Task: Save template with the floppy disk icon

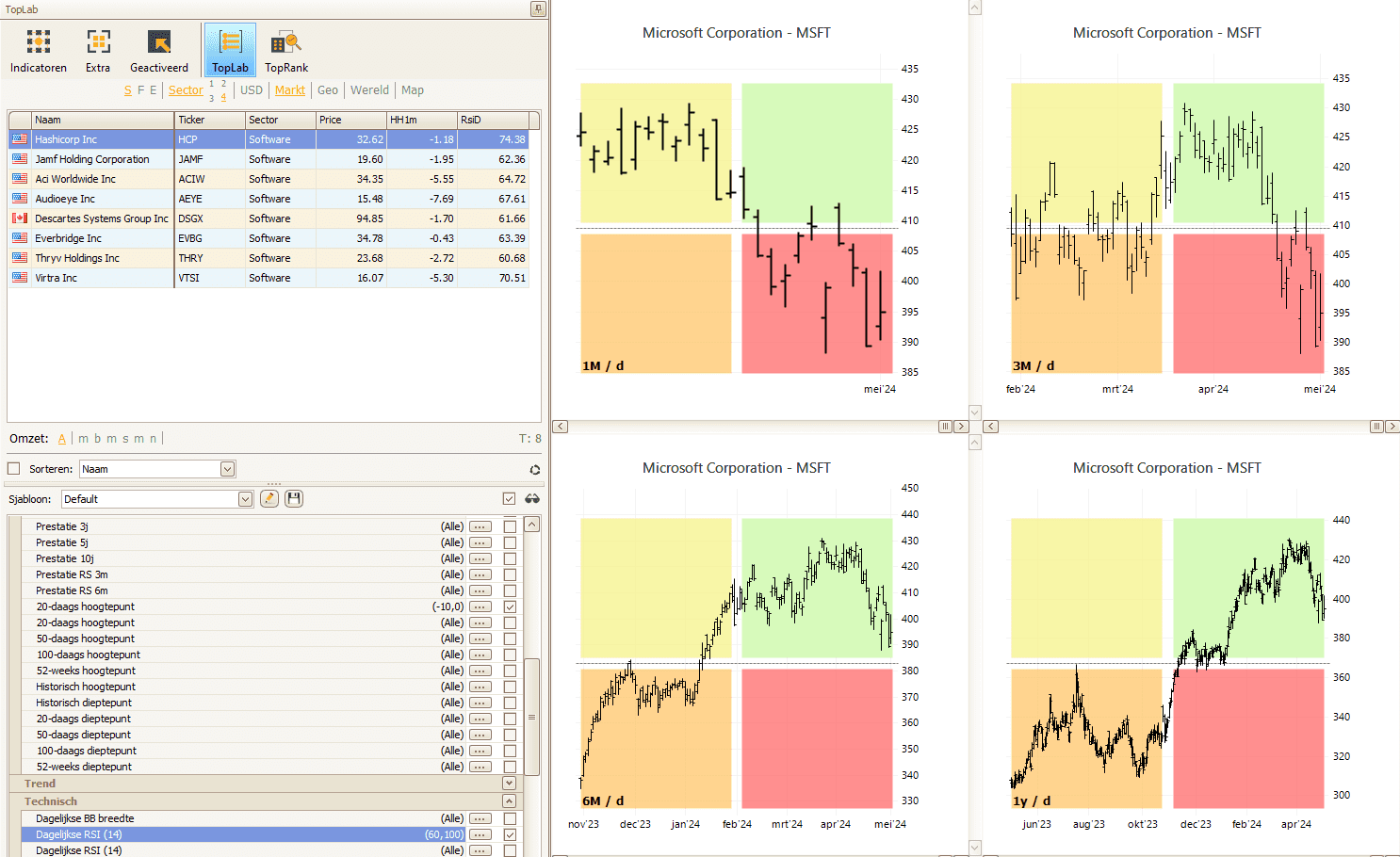Action: pos(294,499)
